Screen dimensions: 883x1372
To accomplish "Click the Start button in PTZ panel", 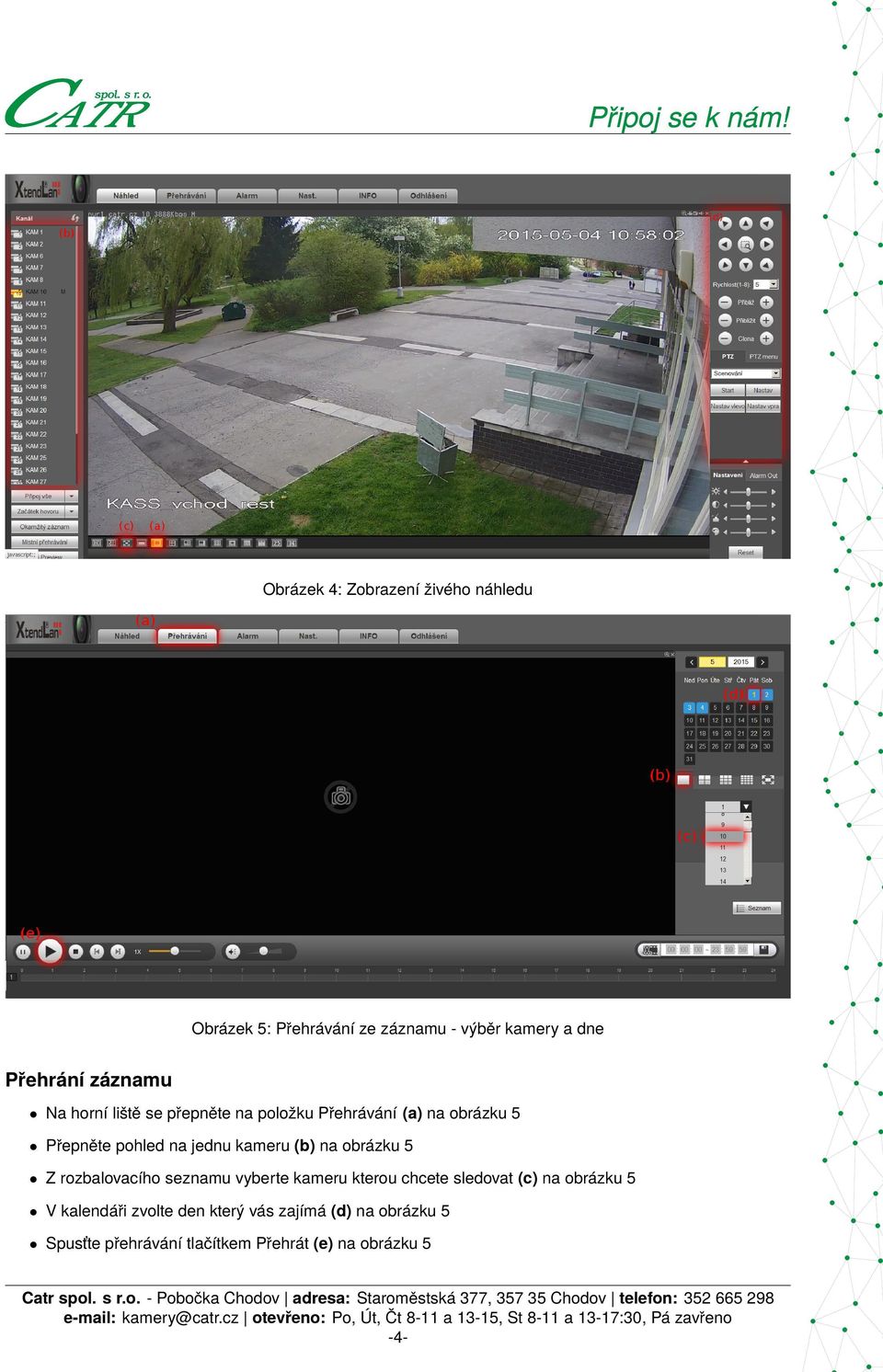I will (x=728, y=391).
